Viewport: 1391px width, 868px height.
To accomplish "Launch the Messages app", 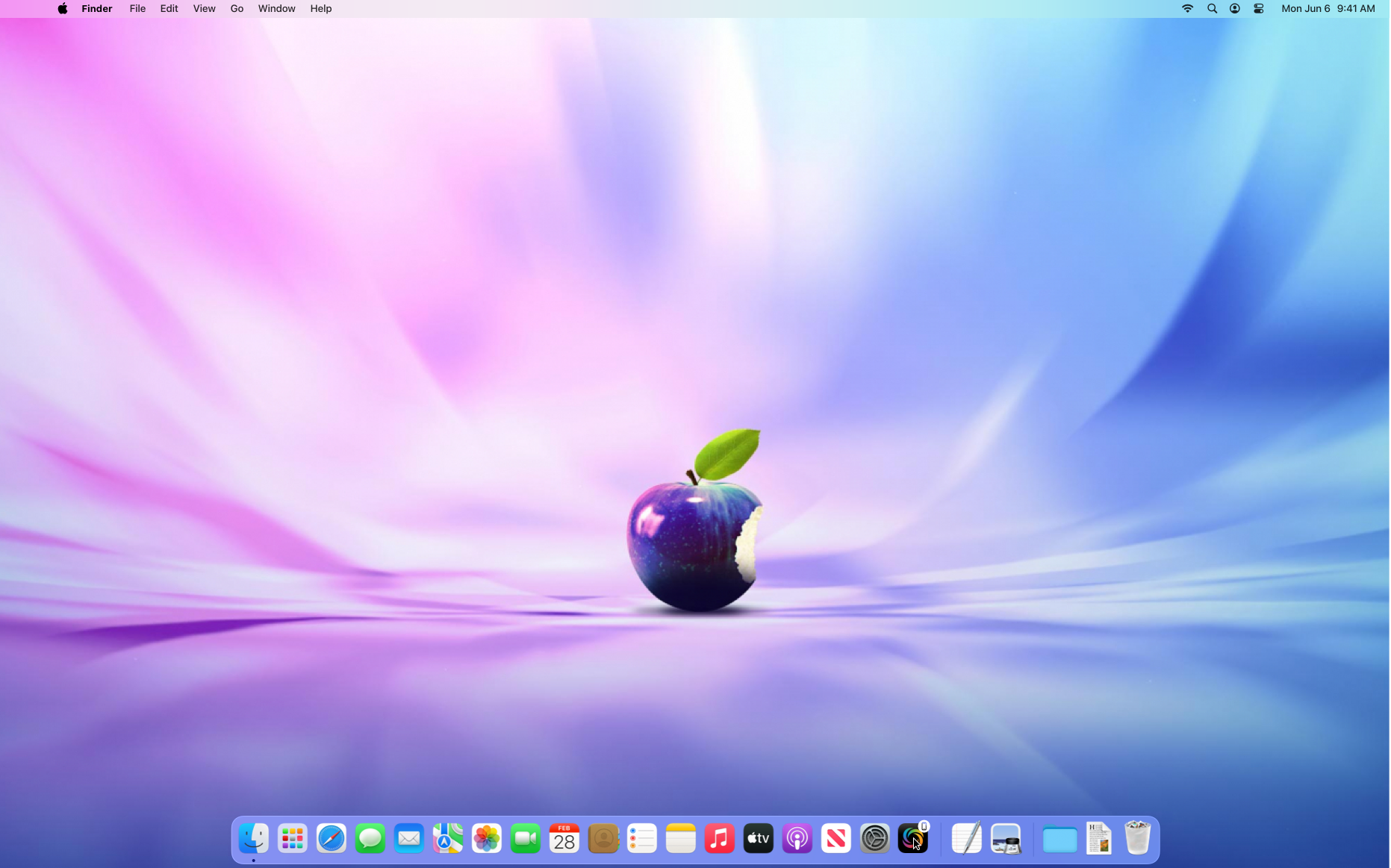I will coord(370,839).
